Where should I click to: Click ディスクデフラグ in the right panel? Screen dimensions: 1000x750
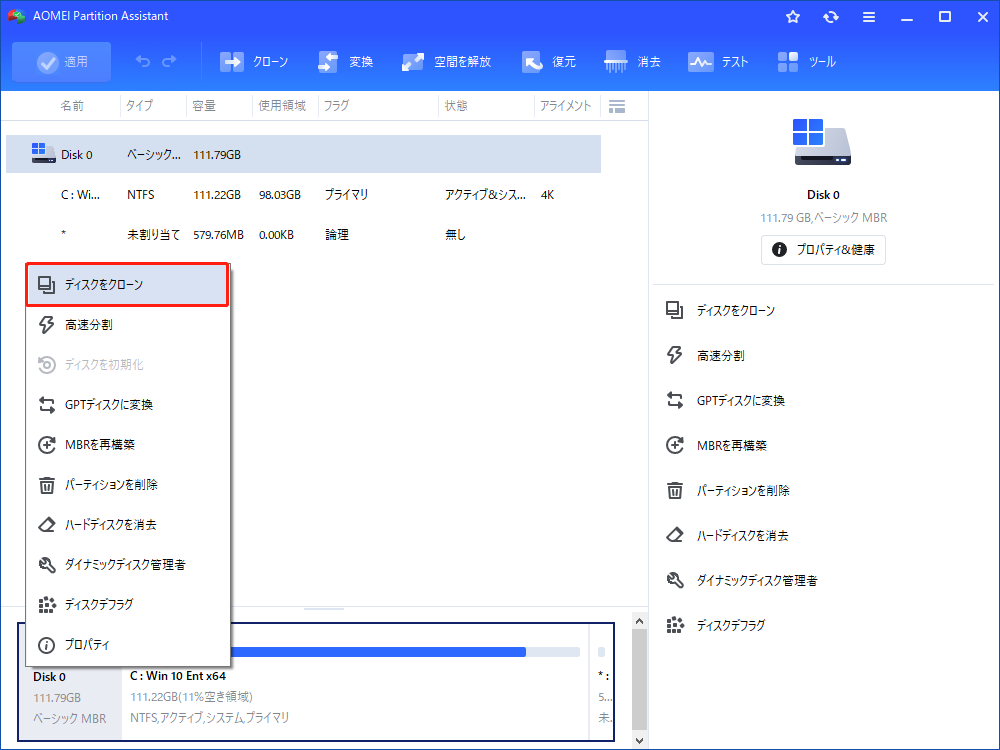[x=716, y=625]
